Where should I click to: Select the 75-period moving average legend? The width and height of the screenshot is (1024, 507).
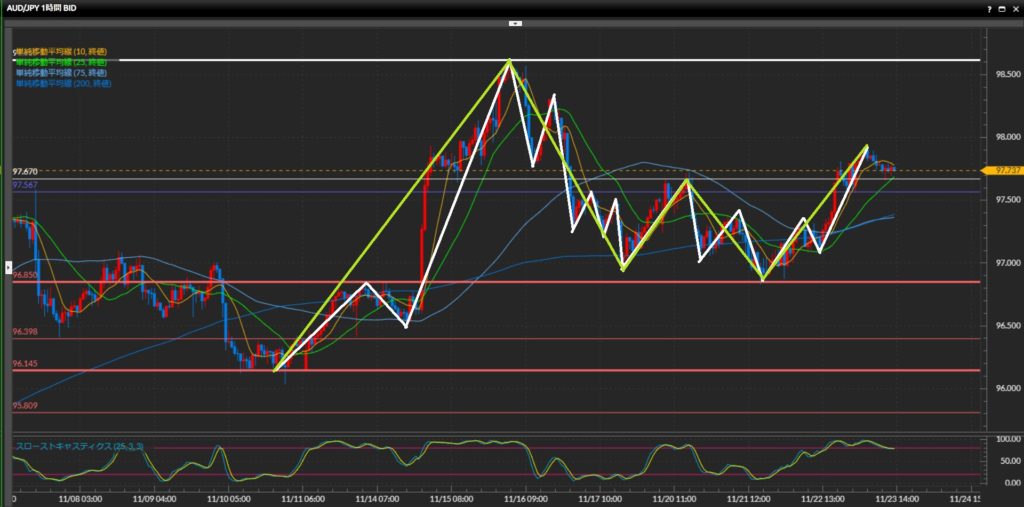click(60, 73)
